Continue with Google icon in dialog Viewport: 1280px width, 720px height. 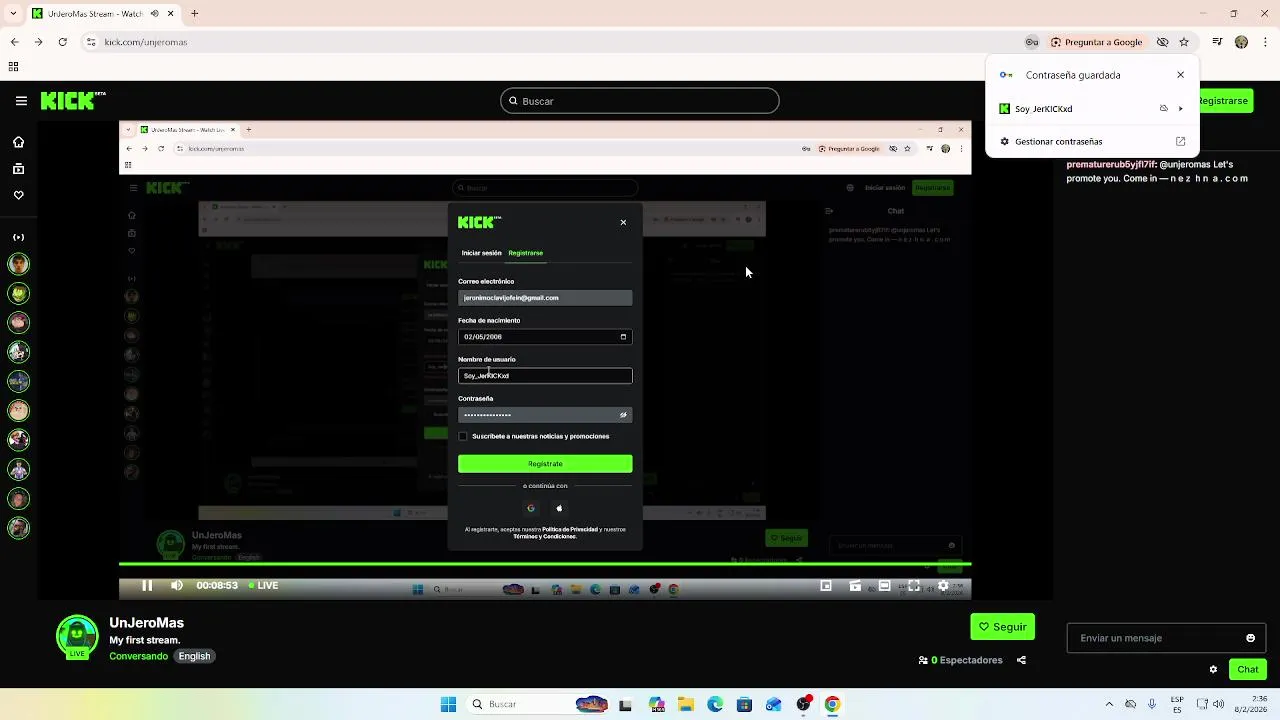pos(531,508)
